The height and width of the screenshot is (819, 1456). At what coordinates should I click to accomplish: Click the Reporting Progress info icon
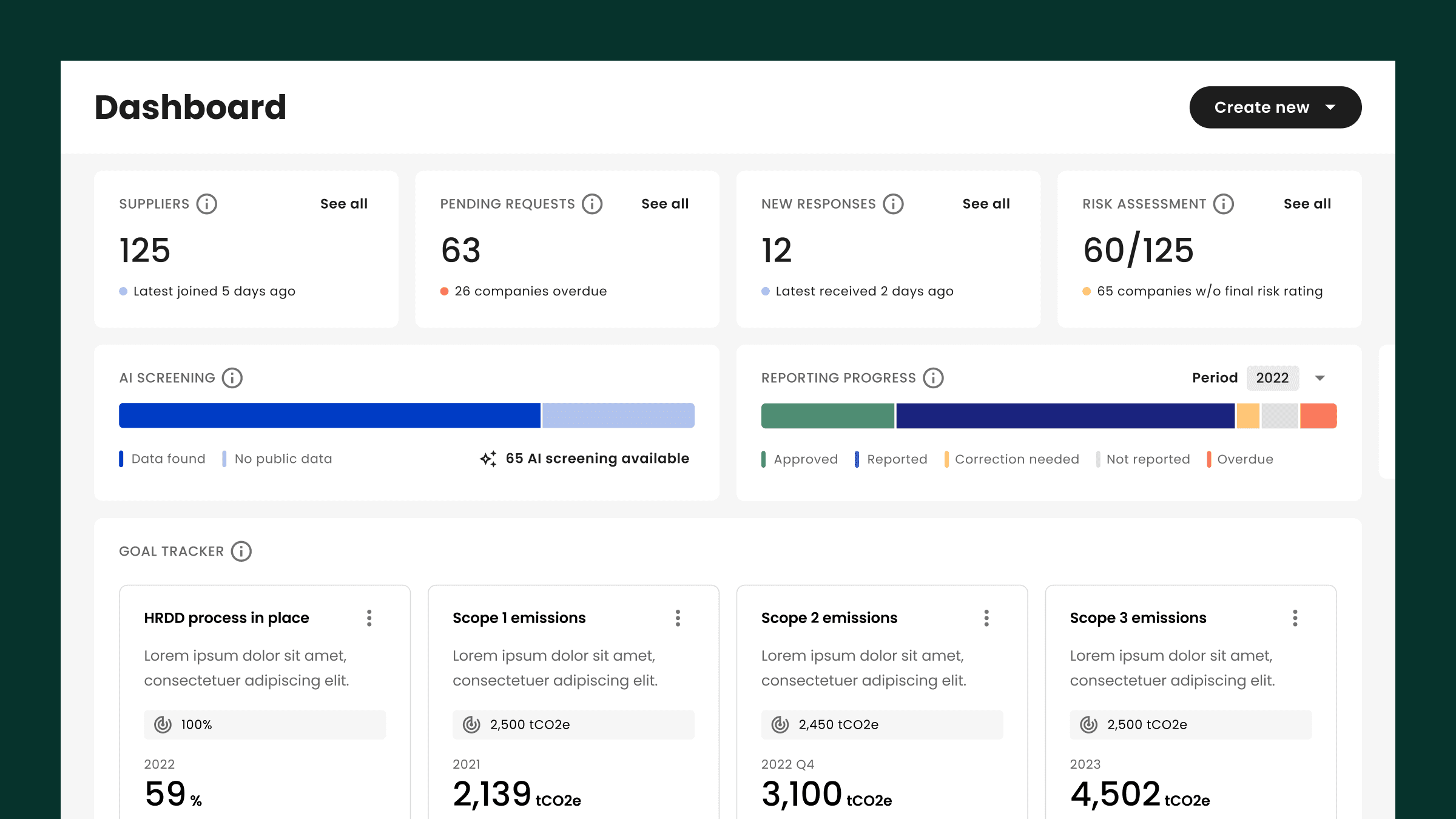click(x=933, y=378)
